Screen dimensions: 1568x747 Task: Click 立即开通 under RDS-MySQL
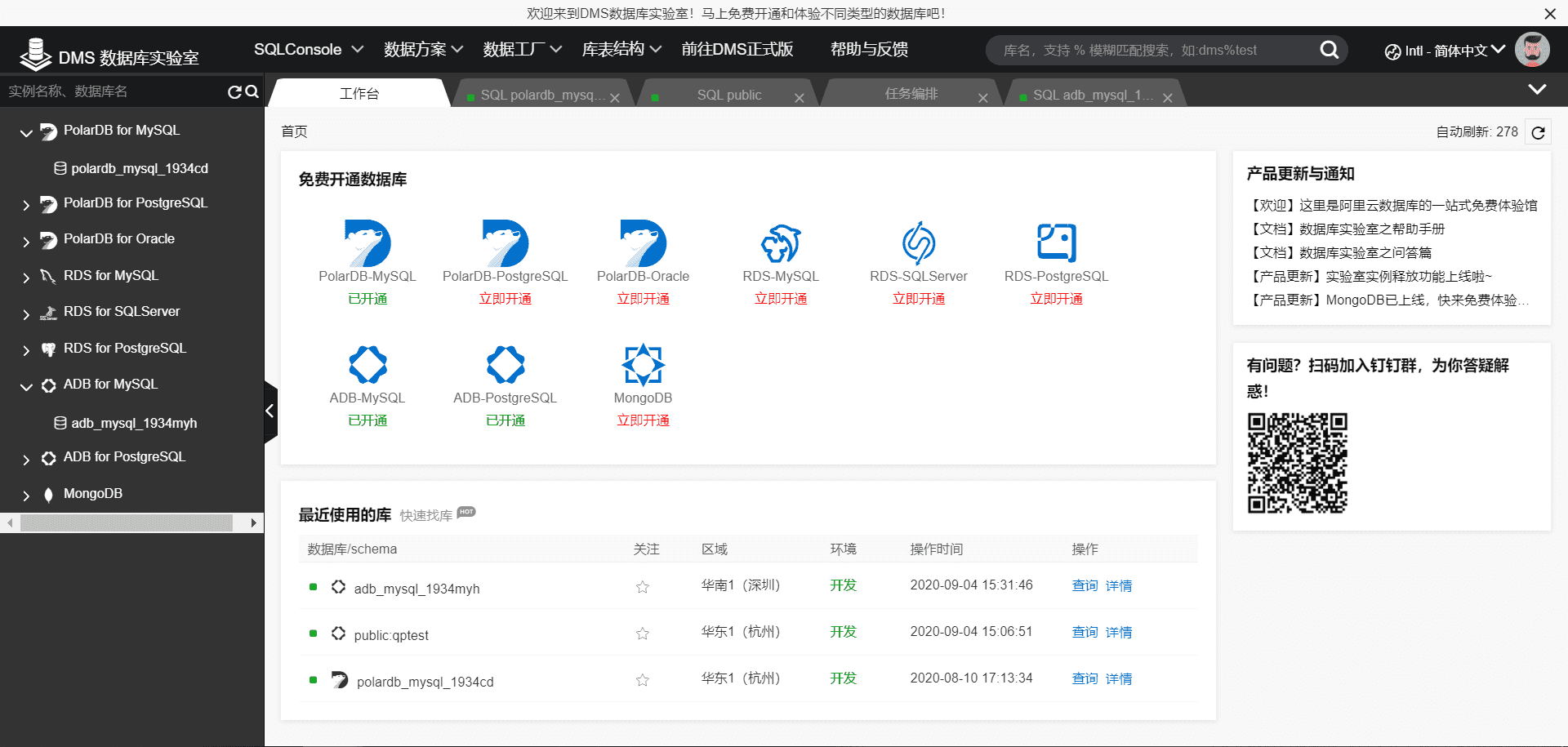pos(781,299)
